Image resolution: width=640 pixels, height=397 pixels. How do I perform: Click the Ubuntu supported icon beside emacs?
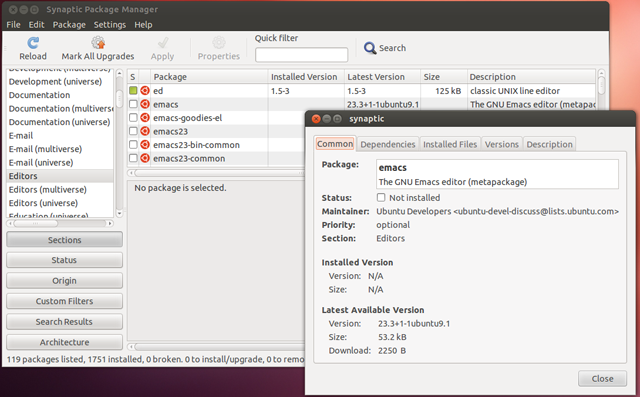pyautogui.click(x=145, y=104)
